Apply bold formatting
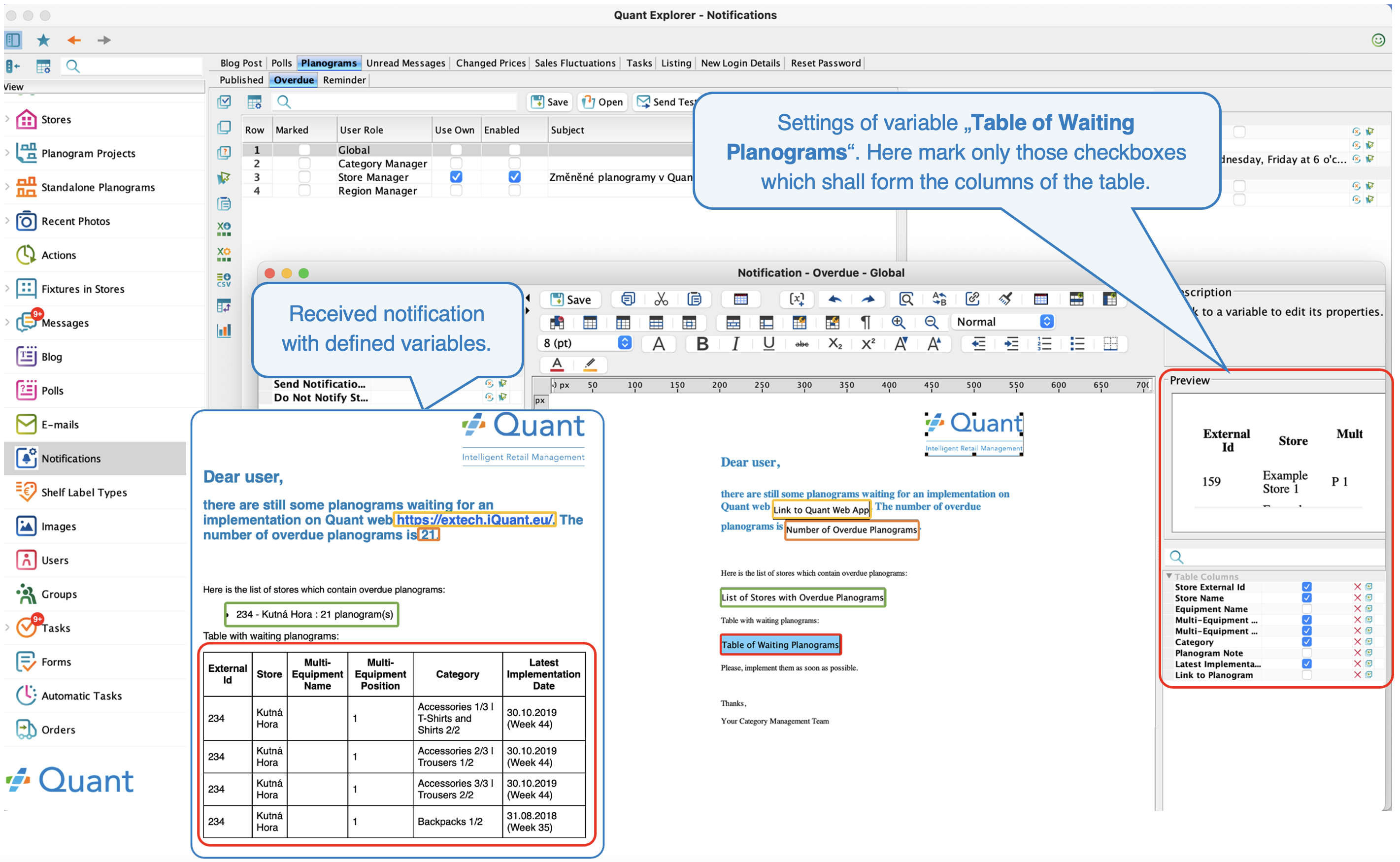The height and width of the screenshot is (862, 1400). pos(702,344)
